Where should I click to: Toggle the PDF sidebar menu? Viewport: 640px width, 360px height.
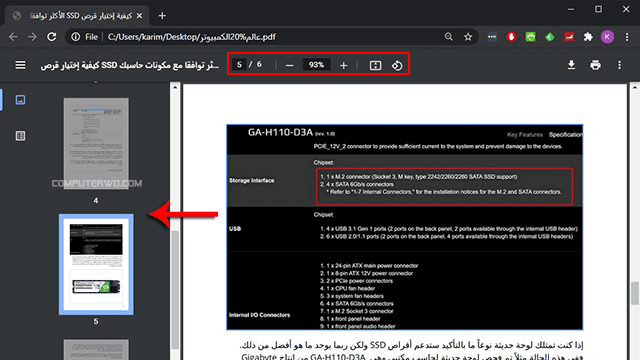point(20,65)
